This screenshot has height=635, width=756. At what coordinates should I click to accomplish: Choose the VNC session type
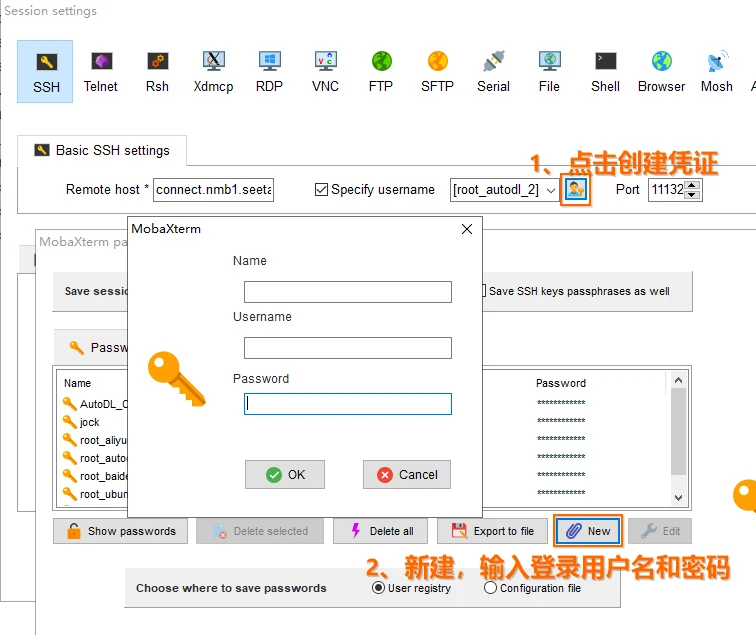point(325,71)
